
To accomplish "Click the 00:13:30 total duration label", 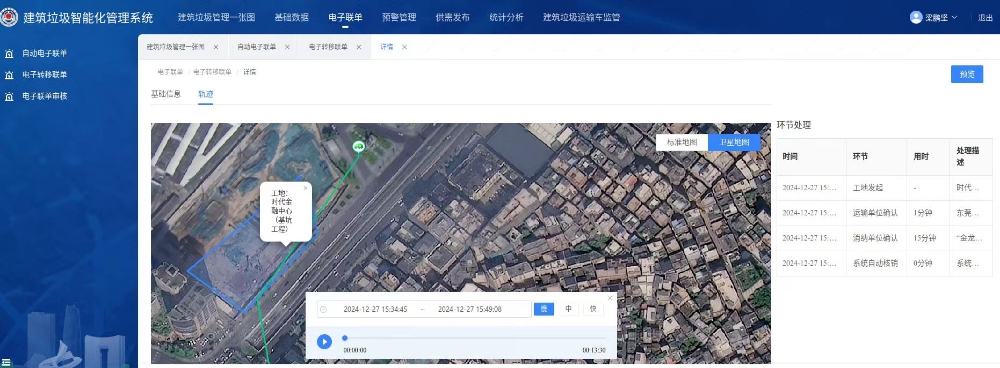I will pos(594,351).
